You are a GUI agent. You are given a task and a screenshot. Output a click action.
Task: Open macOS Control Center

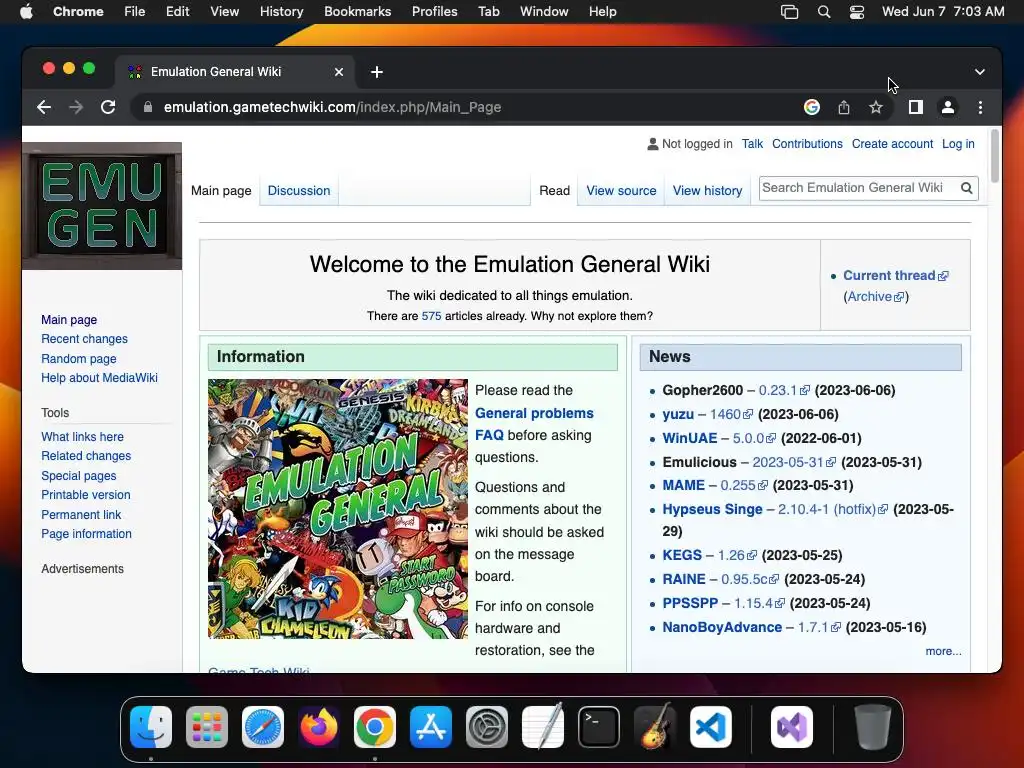(x=857, y=11)
